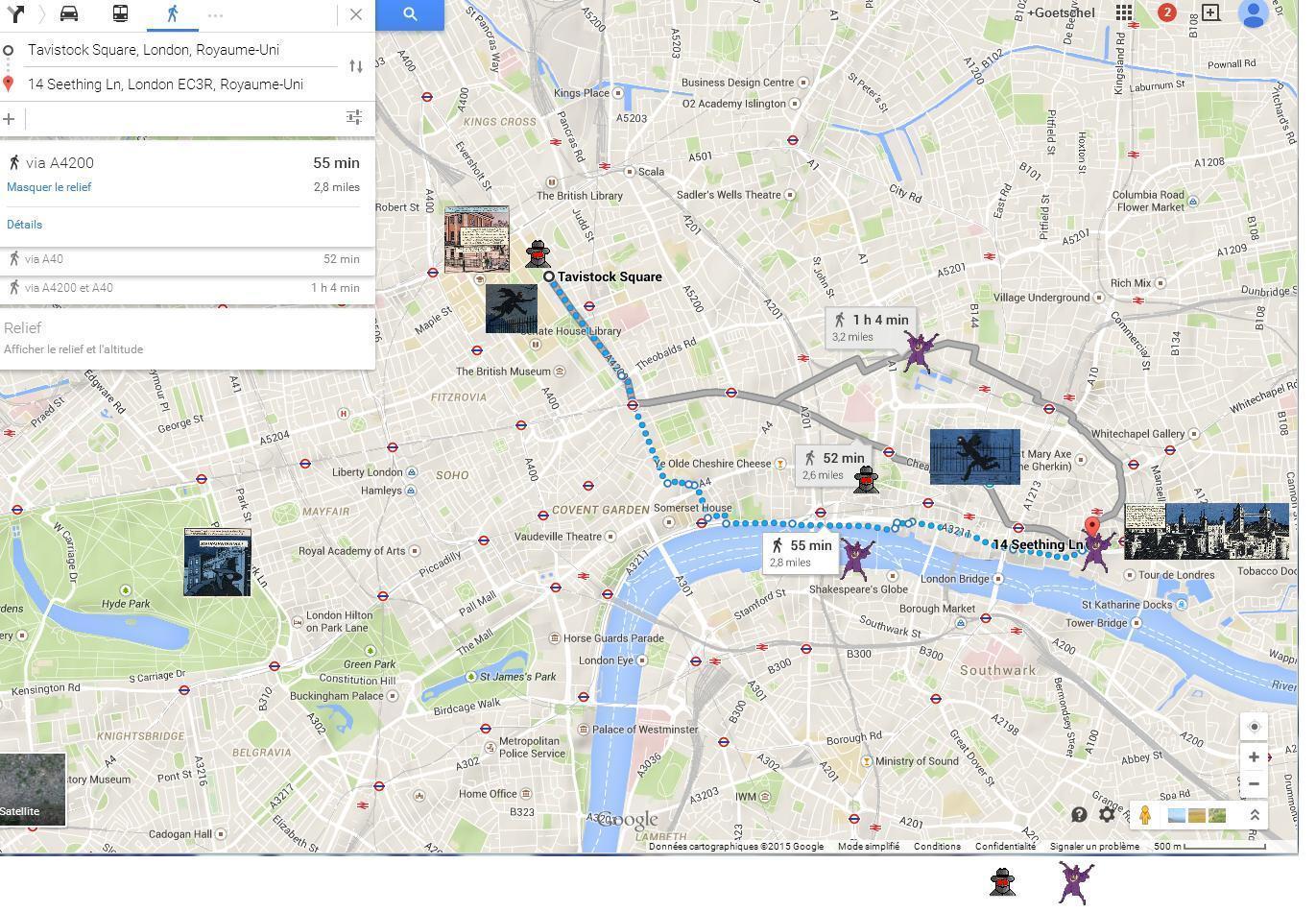Center map on my location

click(1254, 727)
